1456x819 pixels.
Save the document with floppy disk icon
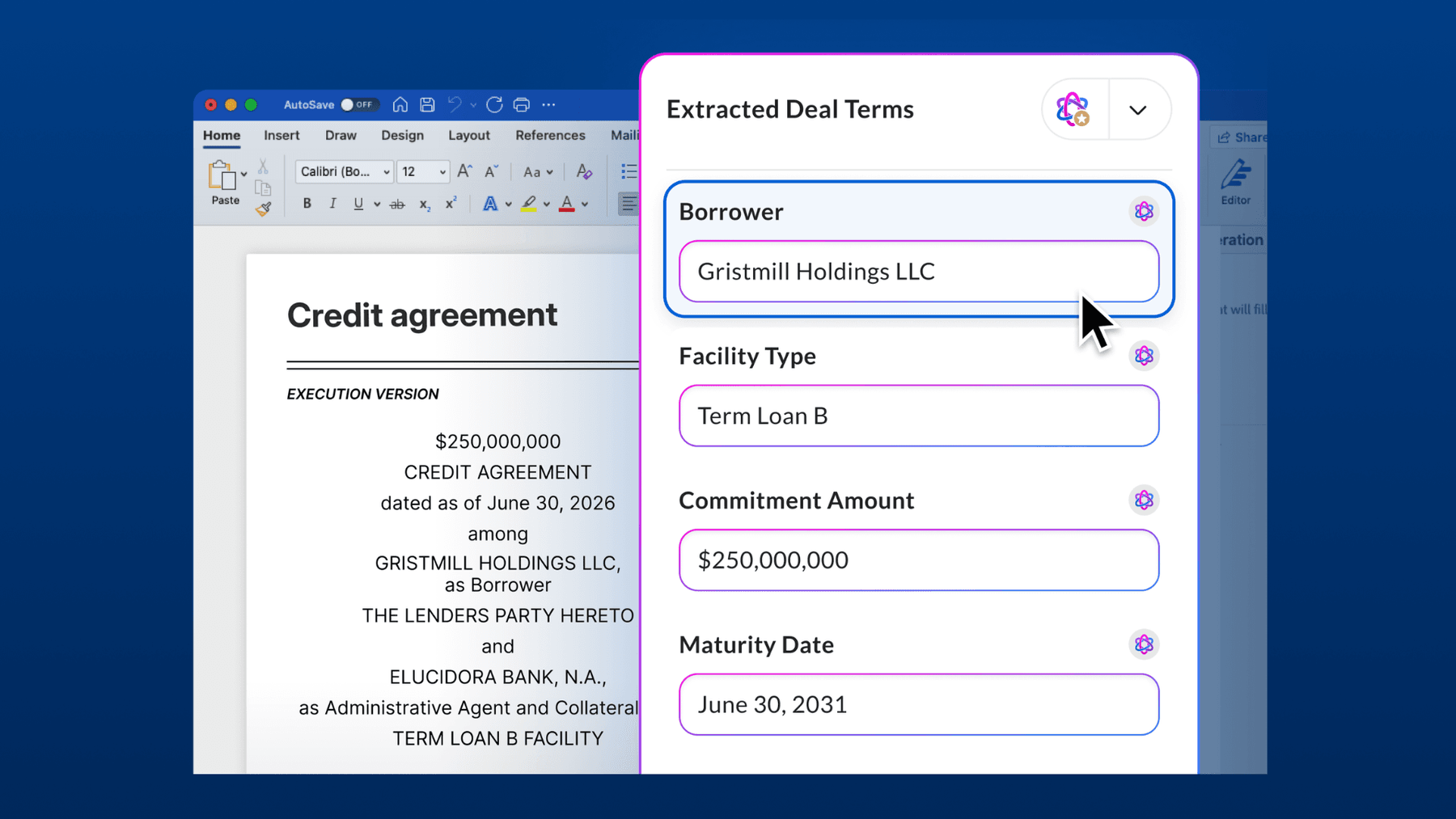428,104
